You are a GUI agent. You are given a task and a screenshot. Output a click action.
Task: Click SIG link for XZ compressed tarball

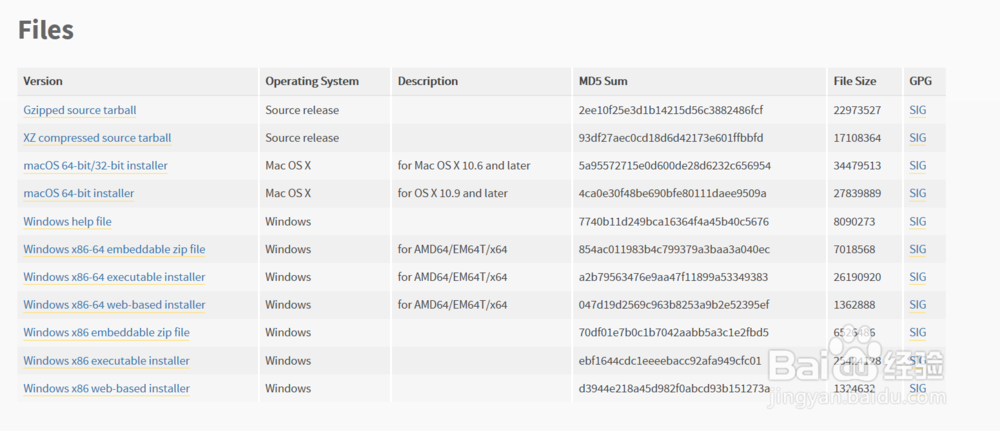(x=918, y=138)
